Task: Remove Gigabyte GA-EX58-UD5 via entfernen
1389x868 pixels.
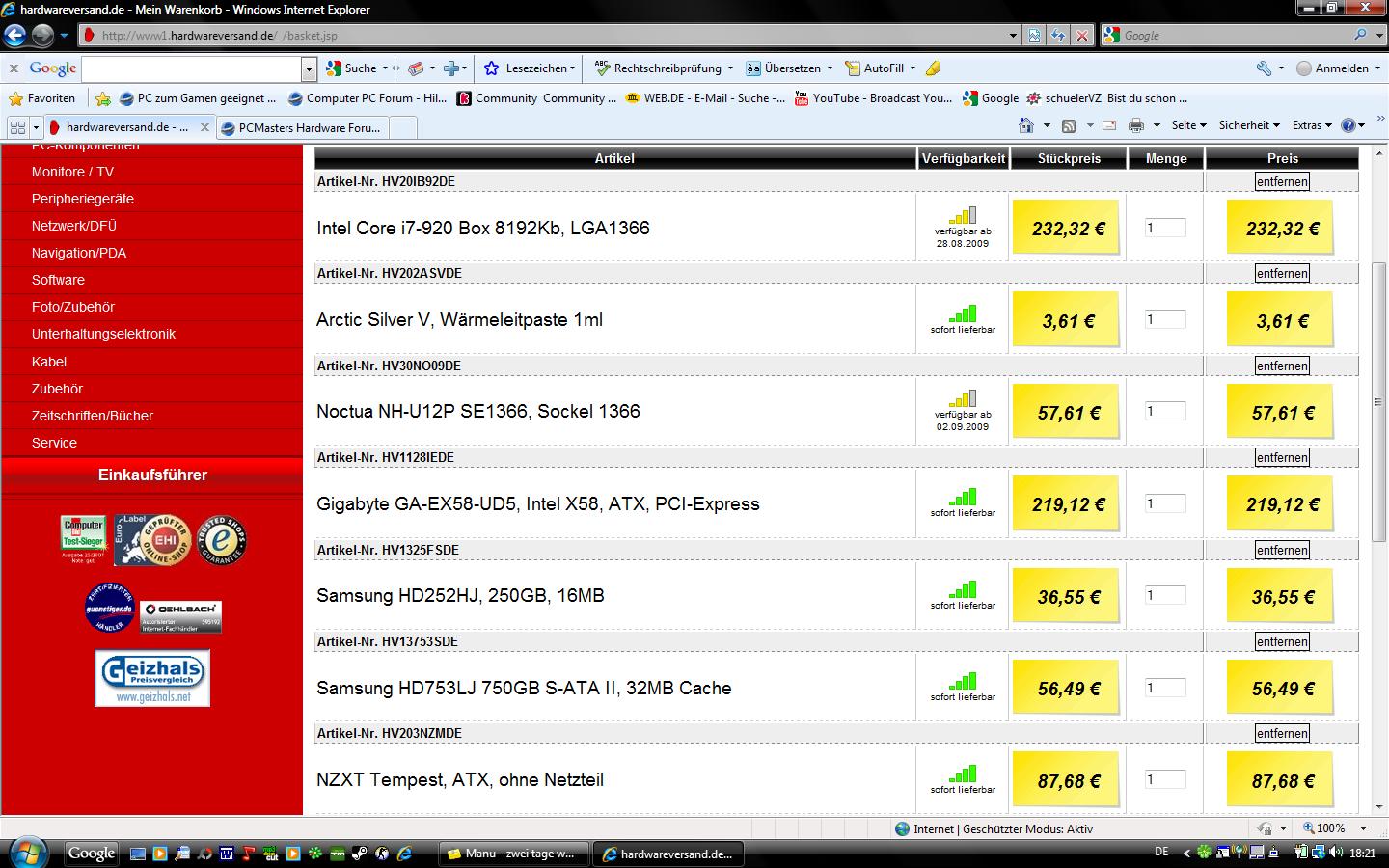Action: click(1282, 457)
